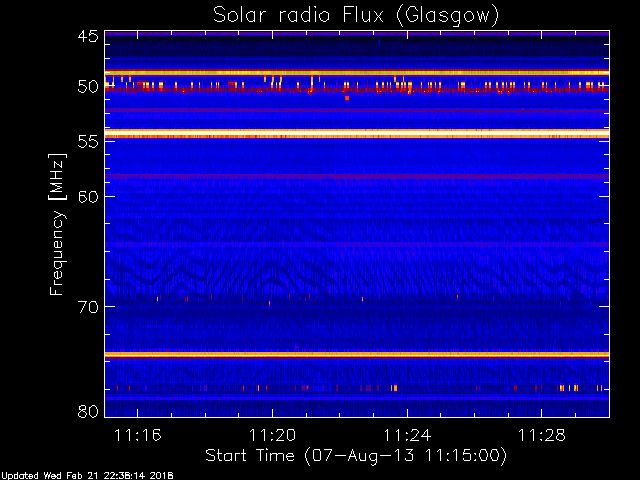Click the '11:28' time tick label
This screenshot has height=480, width=640.
[x=542, y=436]
